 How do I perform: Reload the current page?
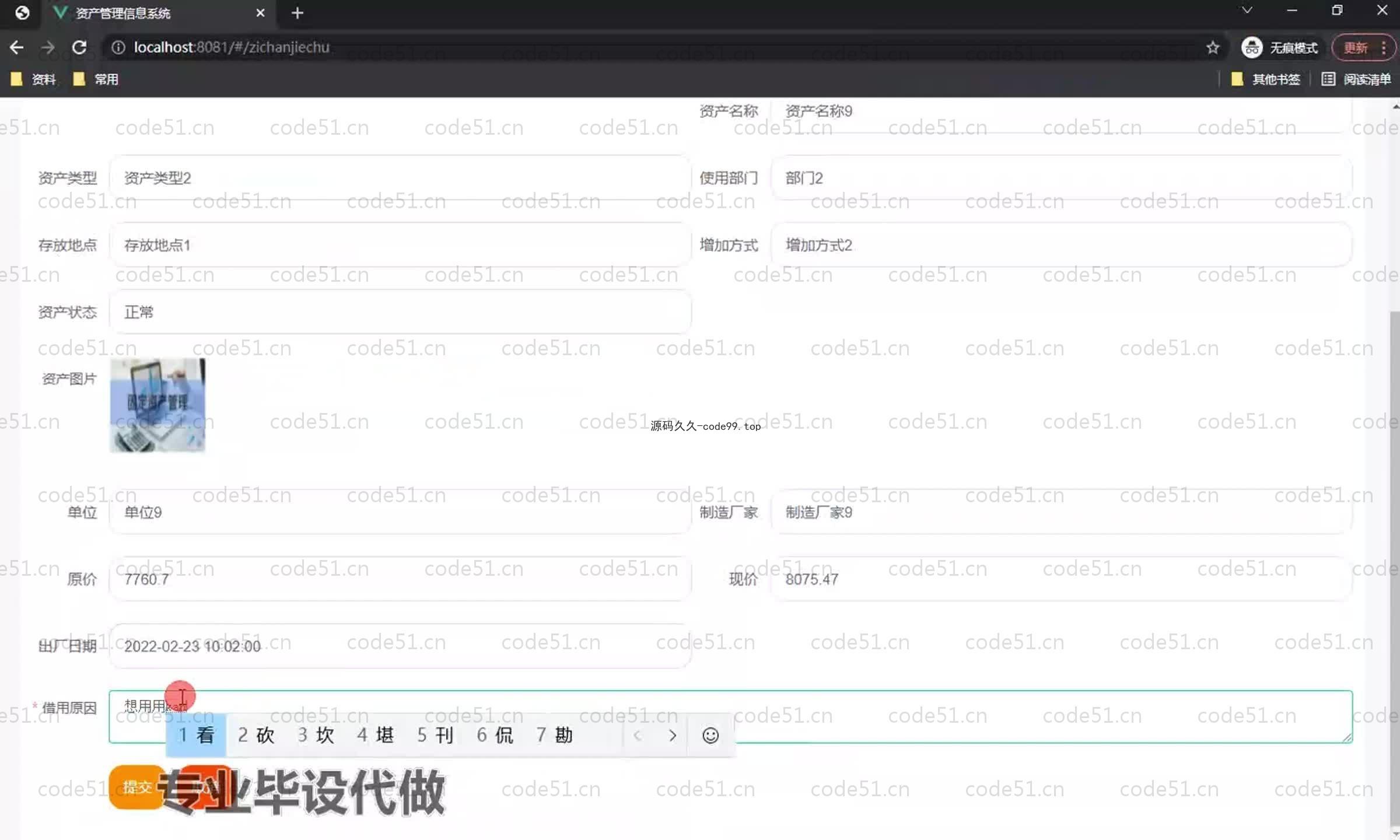click(79, 47)
